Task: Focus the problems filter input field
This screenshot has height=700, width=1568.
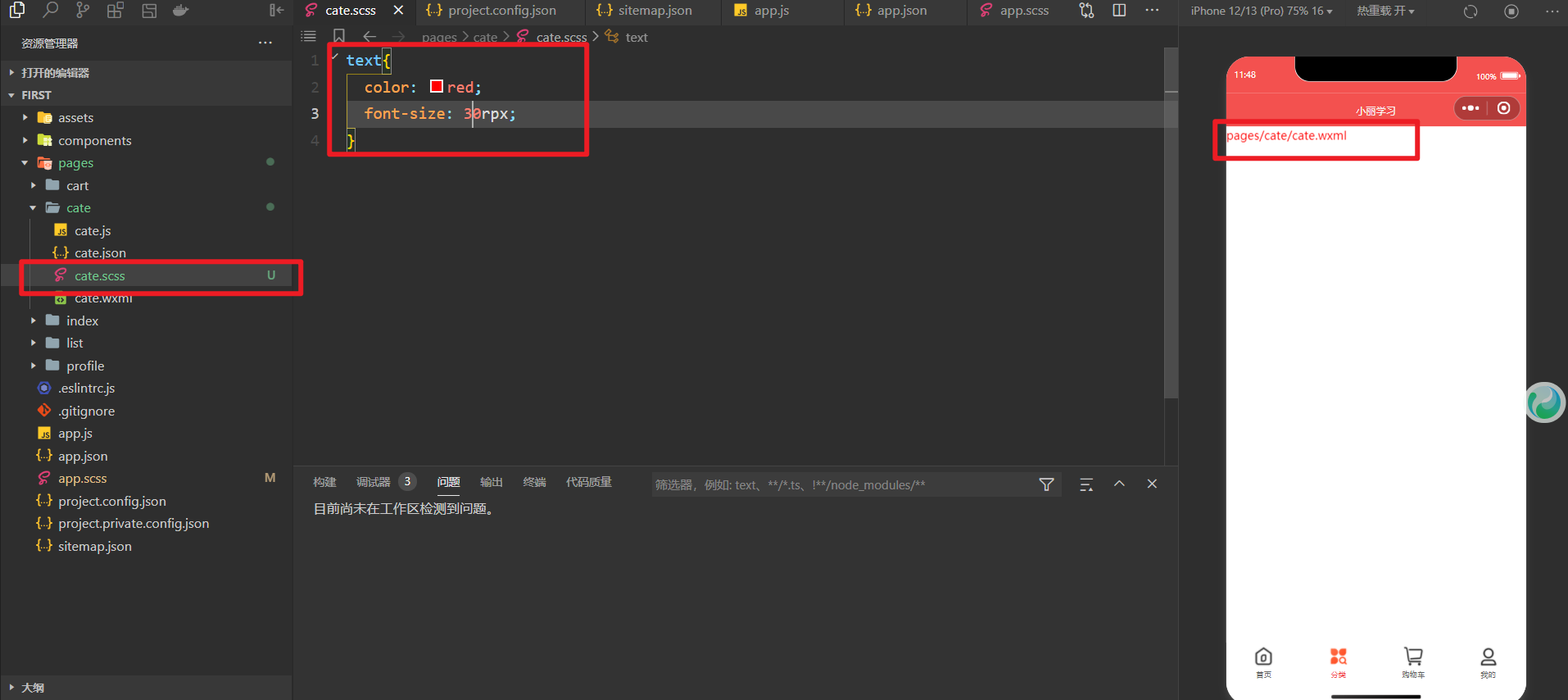Action: point(842,484)
